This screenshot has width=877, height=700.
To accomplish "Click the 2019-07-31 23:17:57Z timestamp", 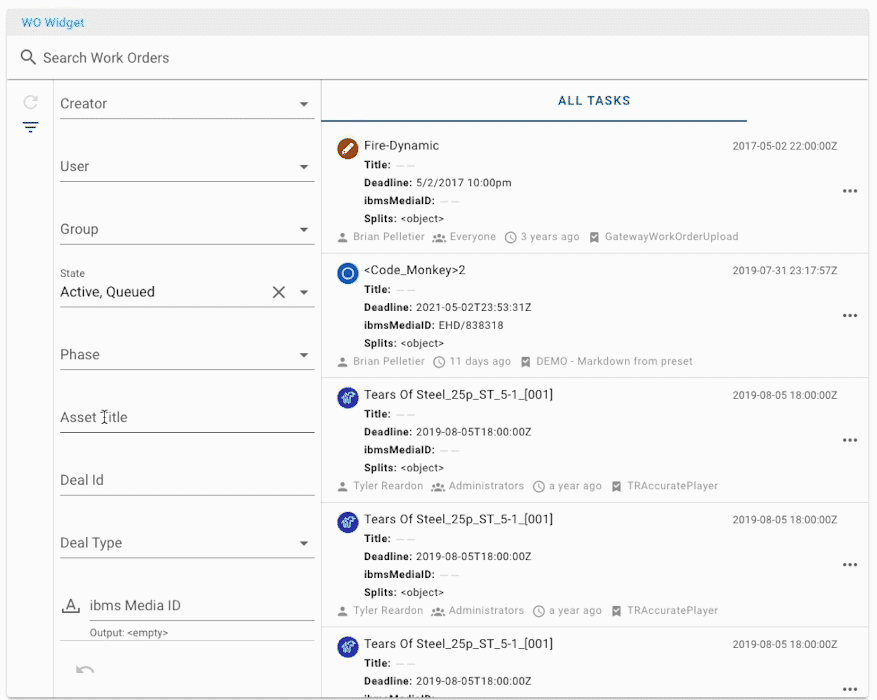I will (785, 271).
